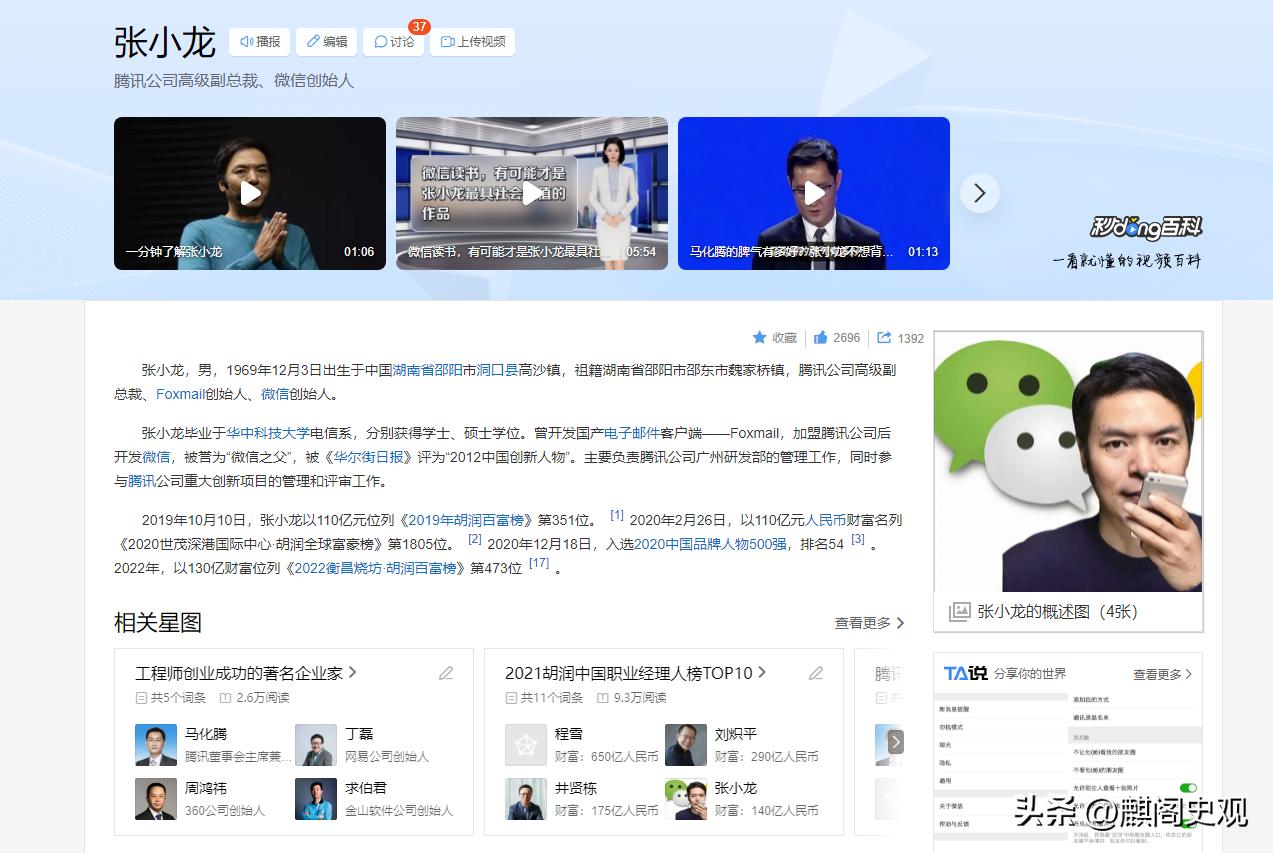The width and height of the screenshot is (1273, 853).
Task: Select the 编辑 pencil edit icon
Action: pos(313,42)
